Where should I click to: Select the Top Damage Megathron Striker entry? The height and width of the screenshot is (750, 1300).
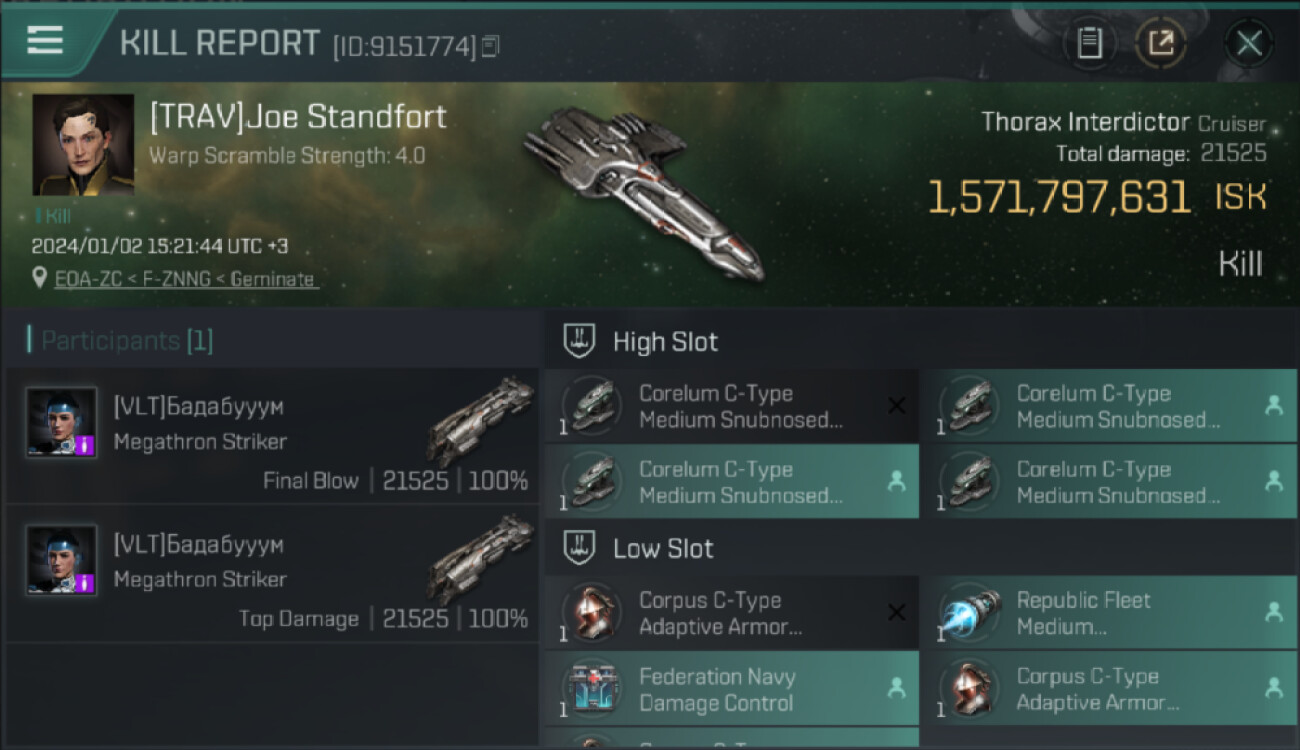[x=272, y=573]
